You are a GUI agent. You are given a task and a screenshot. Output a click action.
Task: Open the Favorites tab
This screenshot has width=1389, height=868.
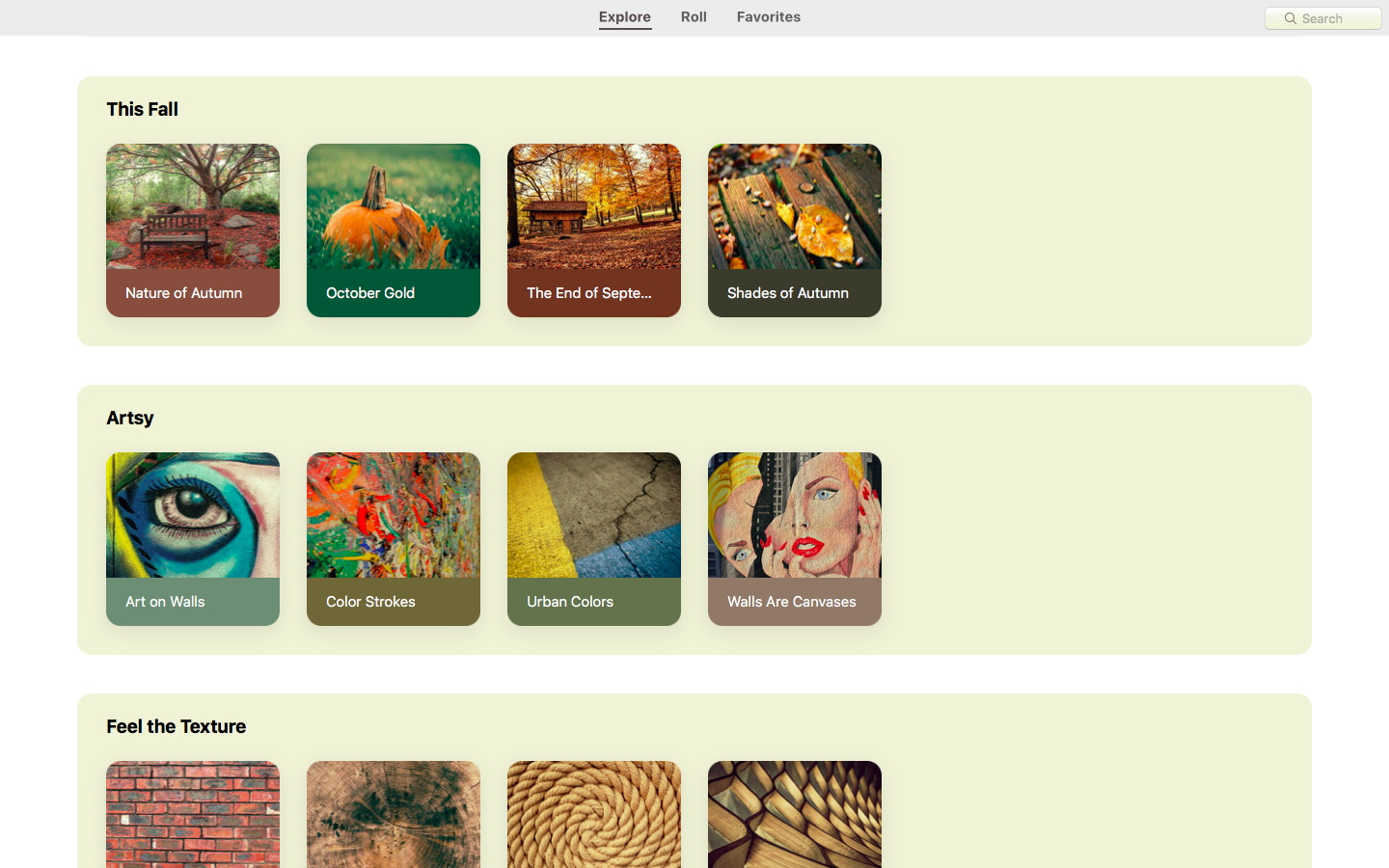769,16
